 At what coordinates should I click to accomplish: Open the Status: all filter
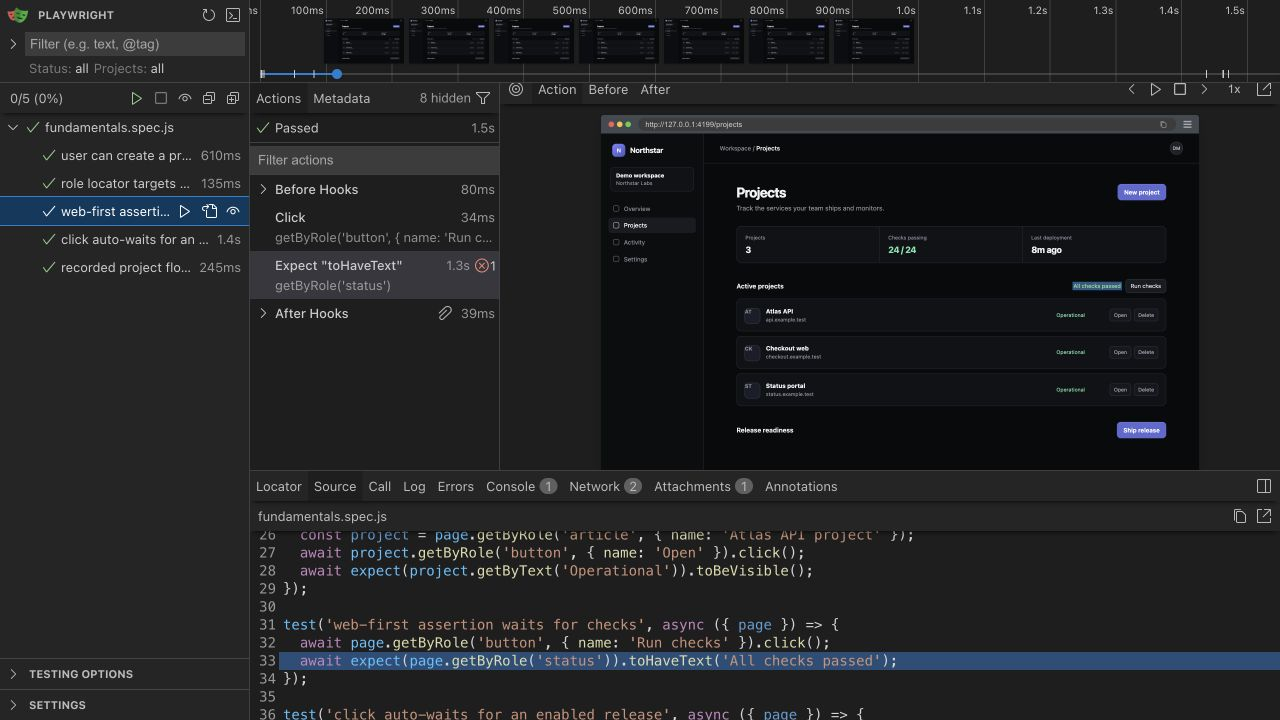(x=59, y=68)
